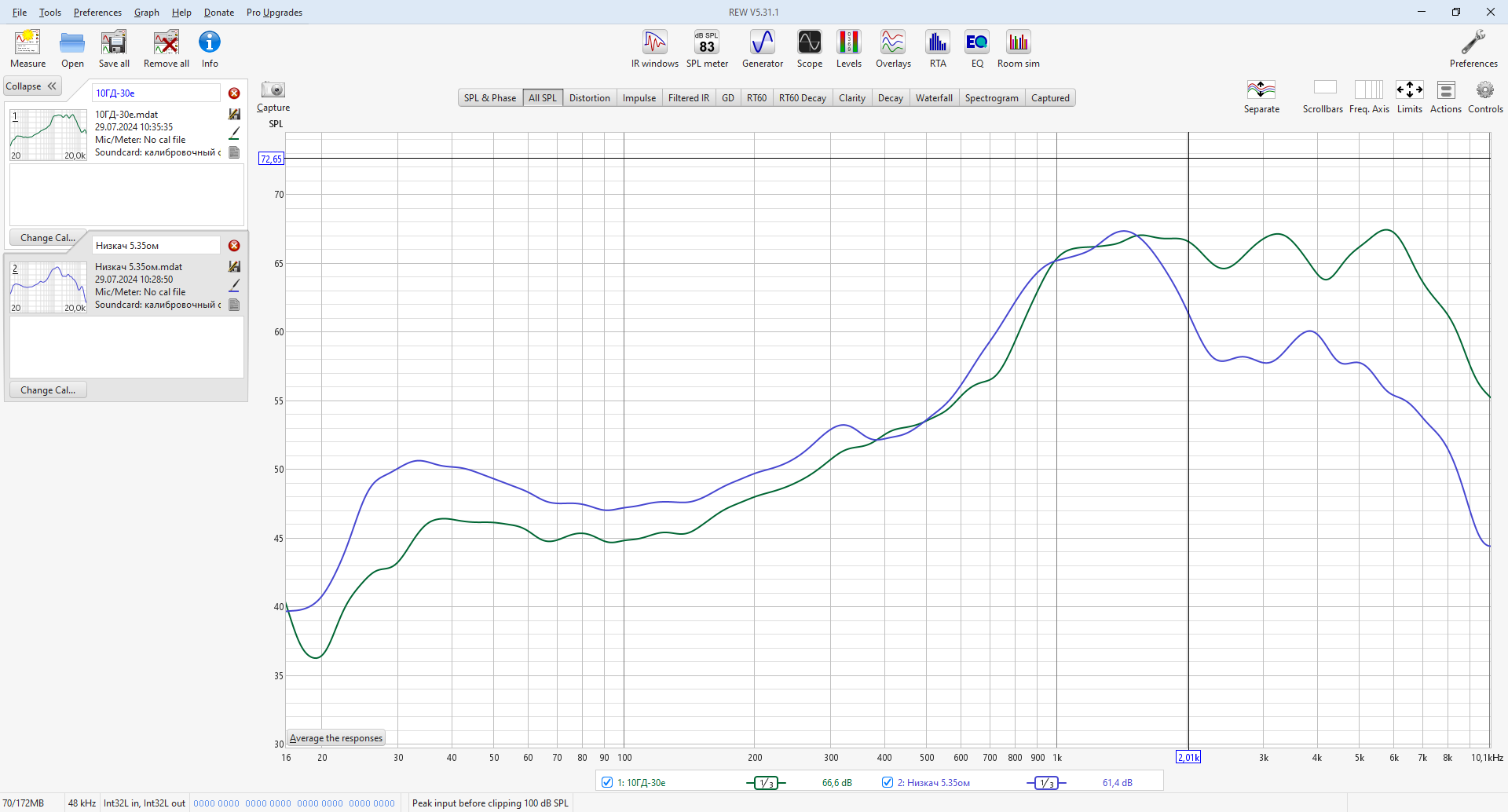Remove the Низкач 5.35ом measurement with red X
This screenshot has height=812, width=1508.
click(x=234, y=246)
